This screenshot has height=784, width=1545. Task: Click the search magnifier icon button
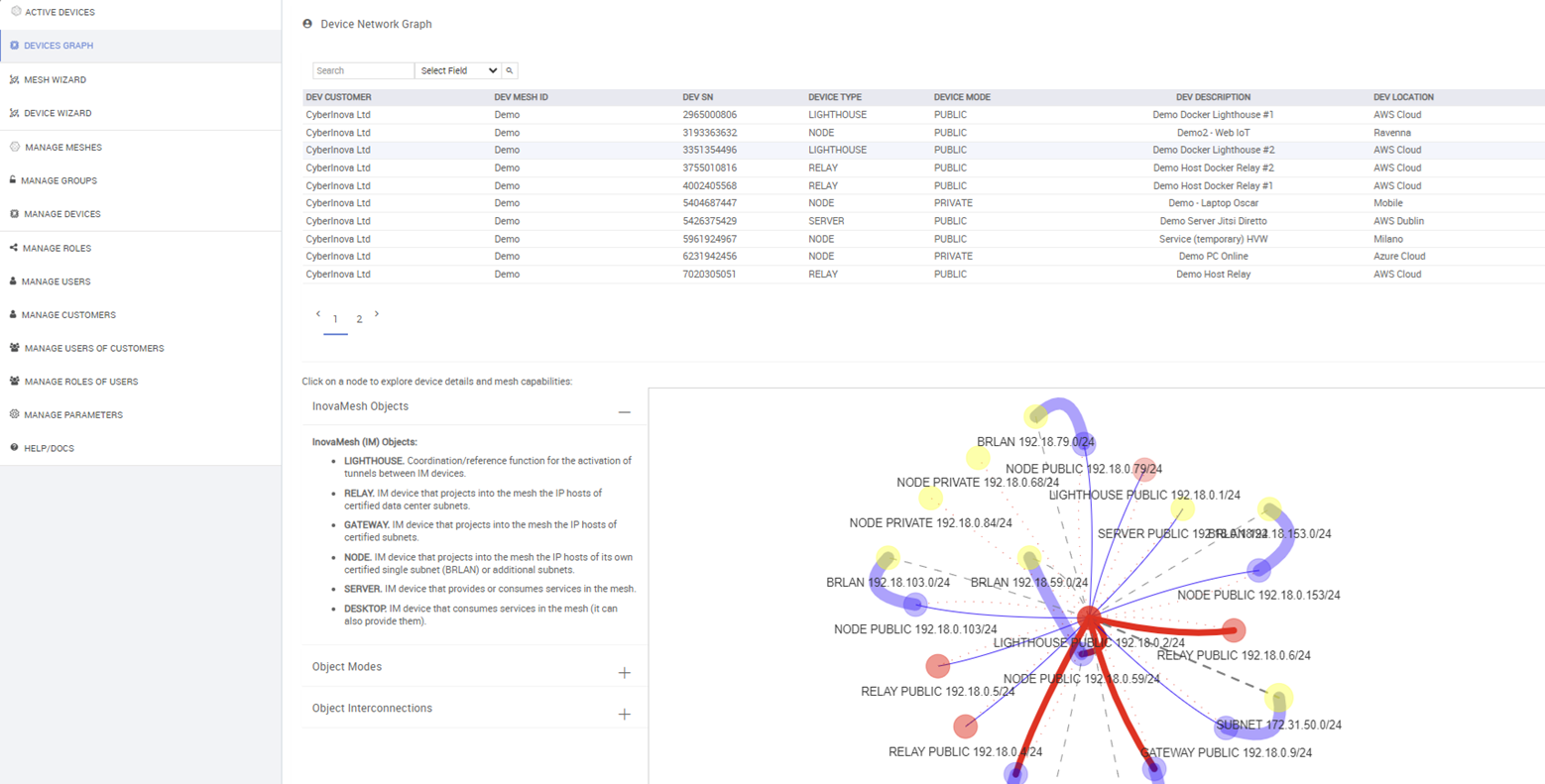coord(510,70)
